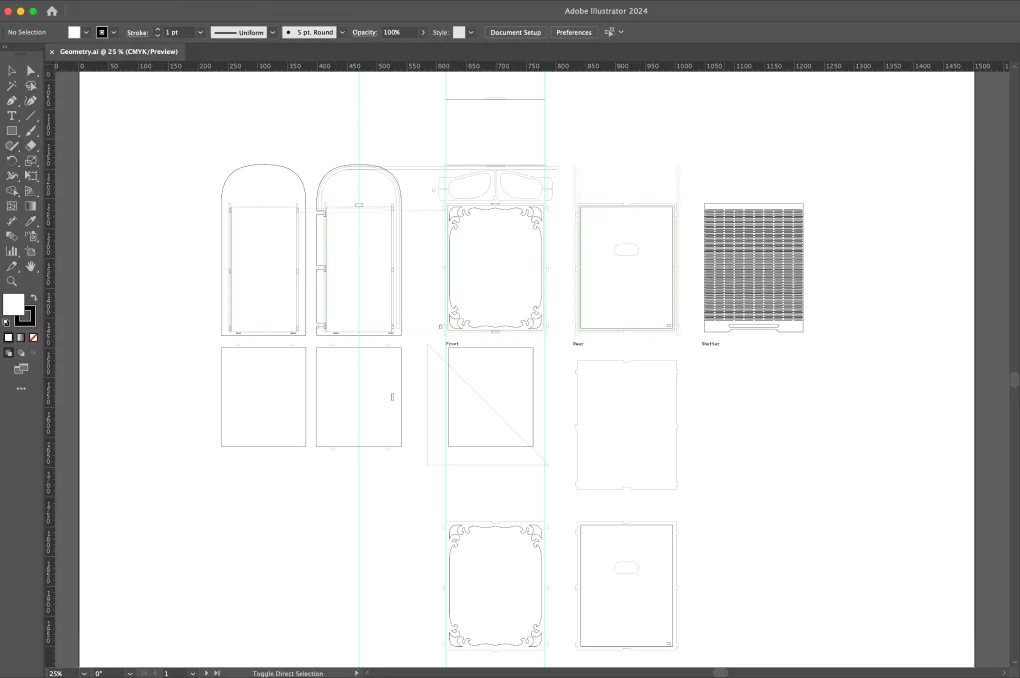Select the Type tool

click(12, 115)
